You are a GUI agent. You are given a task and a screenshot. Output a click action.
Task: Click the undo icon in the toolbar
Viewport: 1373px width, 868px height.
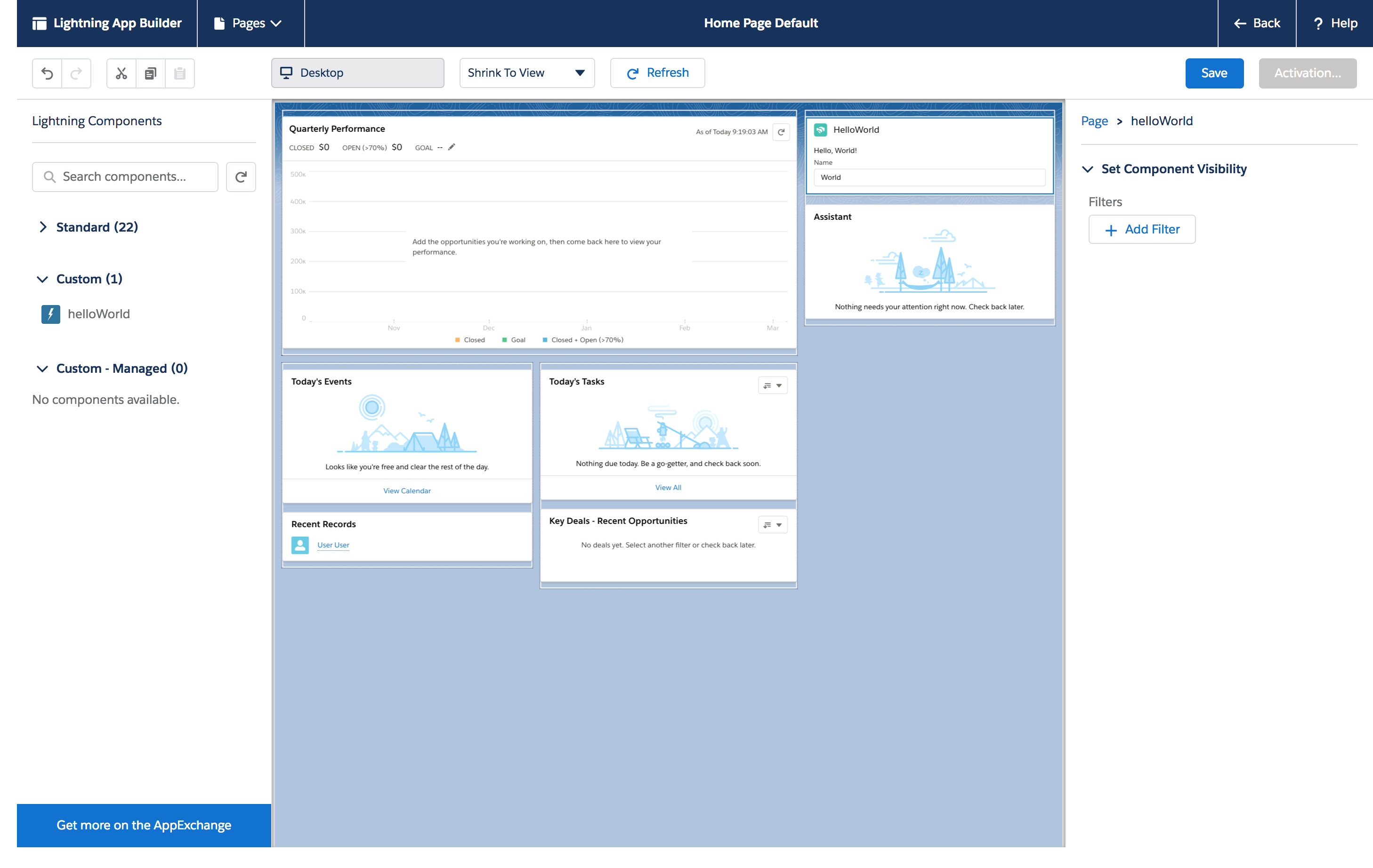[x=48, y=73]
